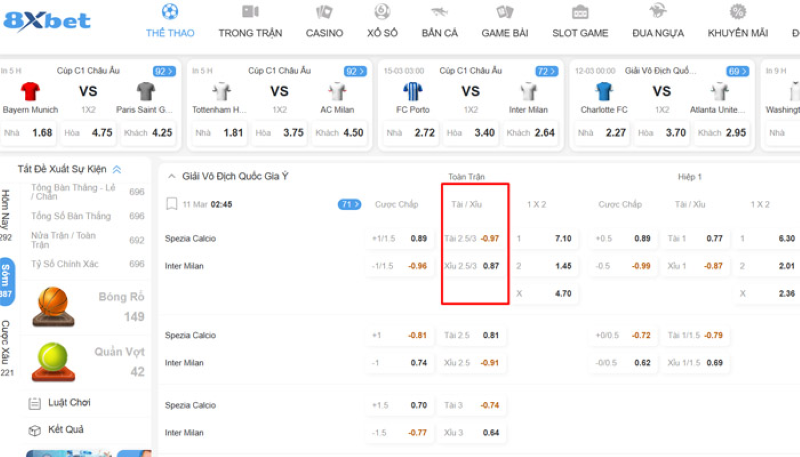Screen dimensions: 800x457
Task: Select Tài 2.5/3 odds -0.97
Action: (472, 239)
